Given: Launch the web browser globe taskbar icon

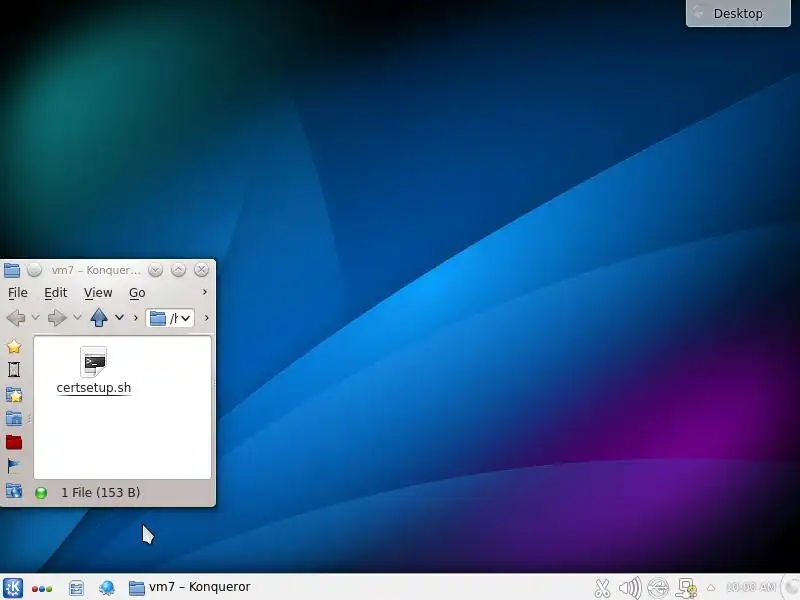Looking at the screenshot, I should pos(107,588).
